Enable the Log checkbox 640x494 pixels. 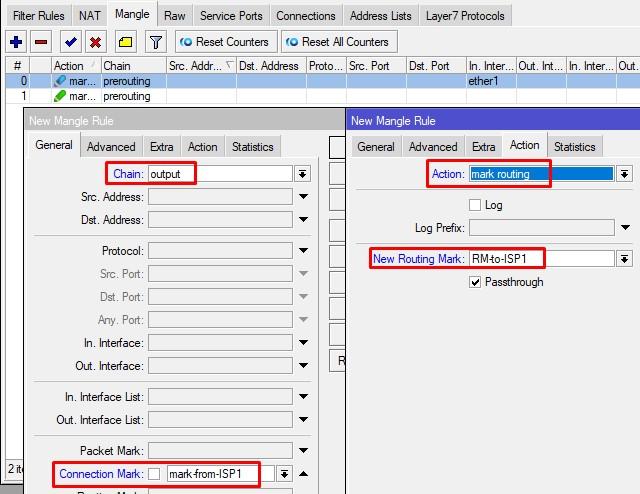coord(475,205)
